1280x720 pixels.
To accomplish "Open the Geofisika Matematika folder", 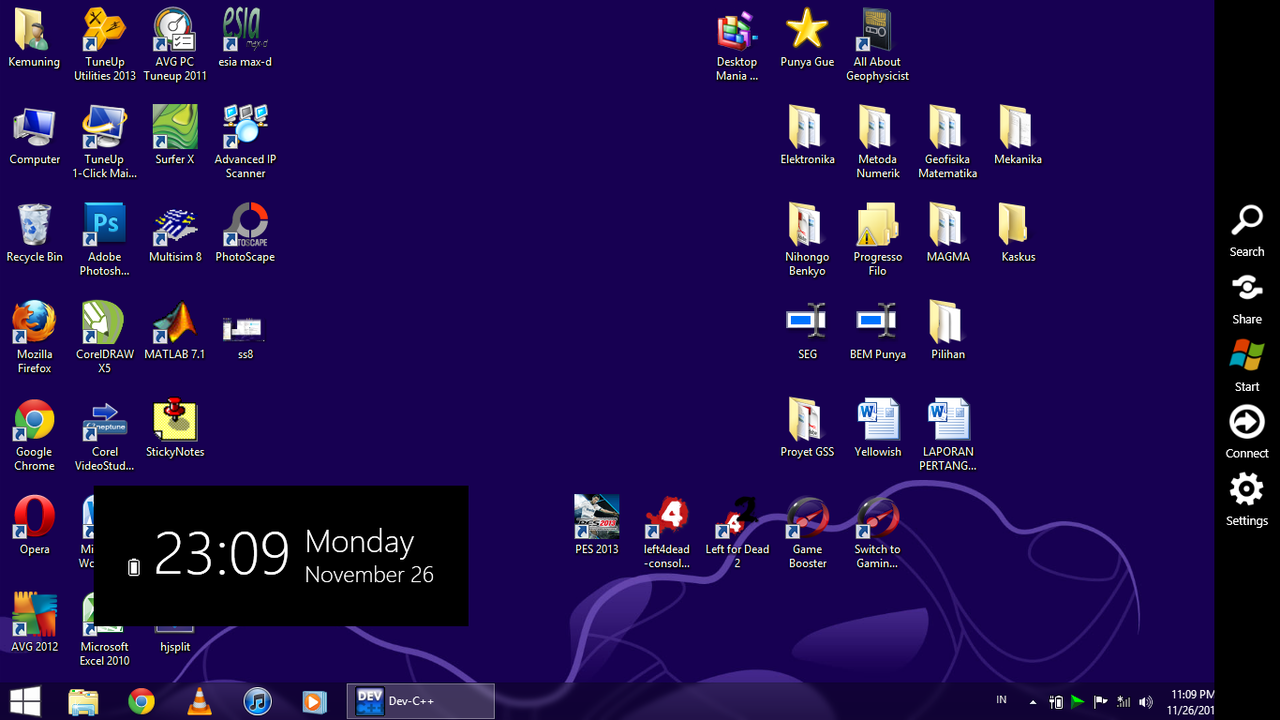I will pos(947,142).
